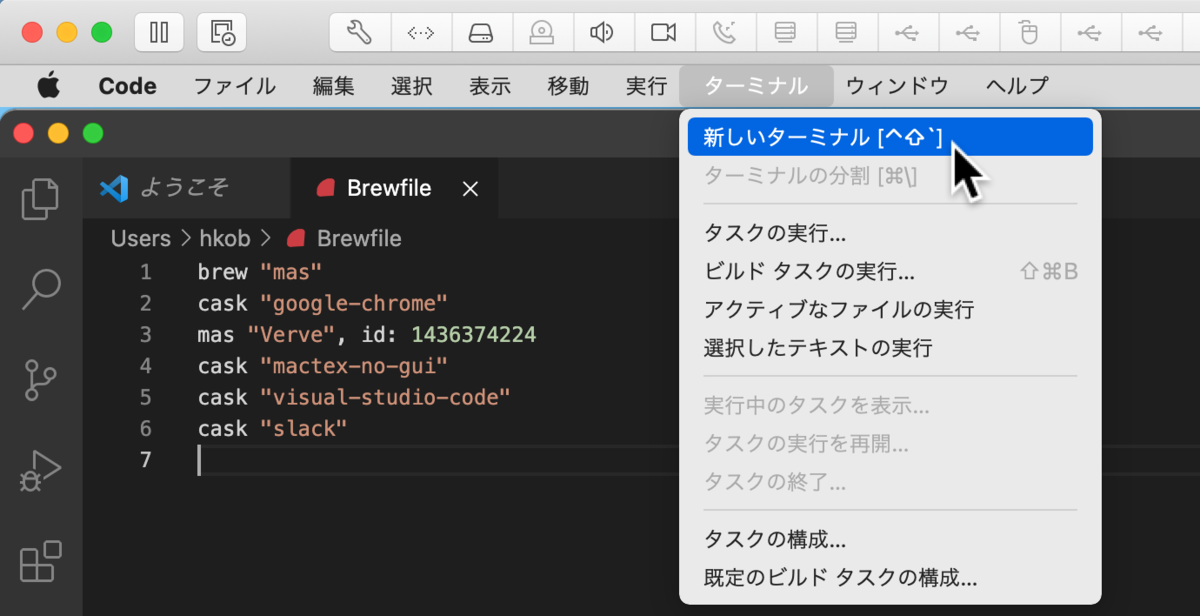Click the "Verve" string on line 3

click(291, 334)
